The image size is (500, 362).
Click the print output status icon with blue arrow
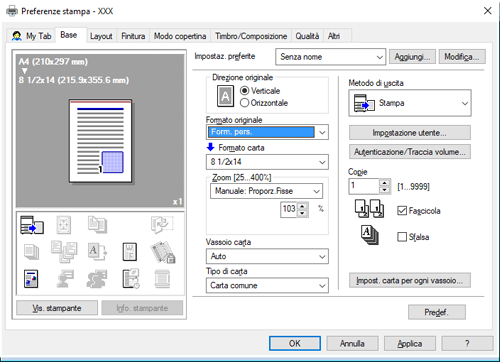coord(32,225)
